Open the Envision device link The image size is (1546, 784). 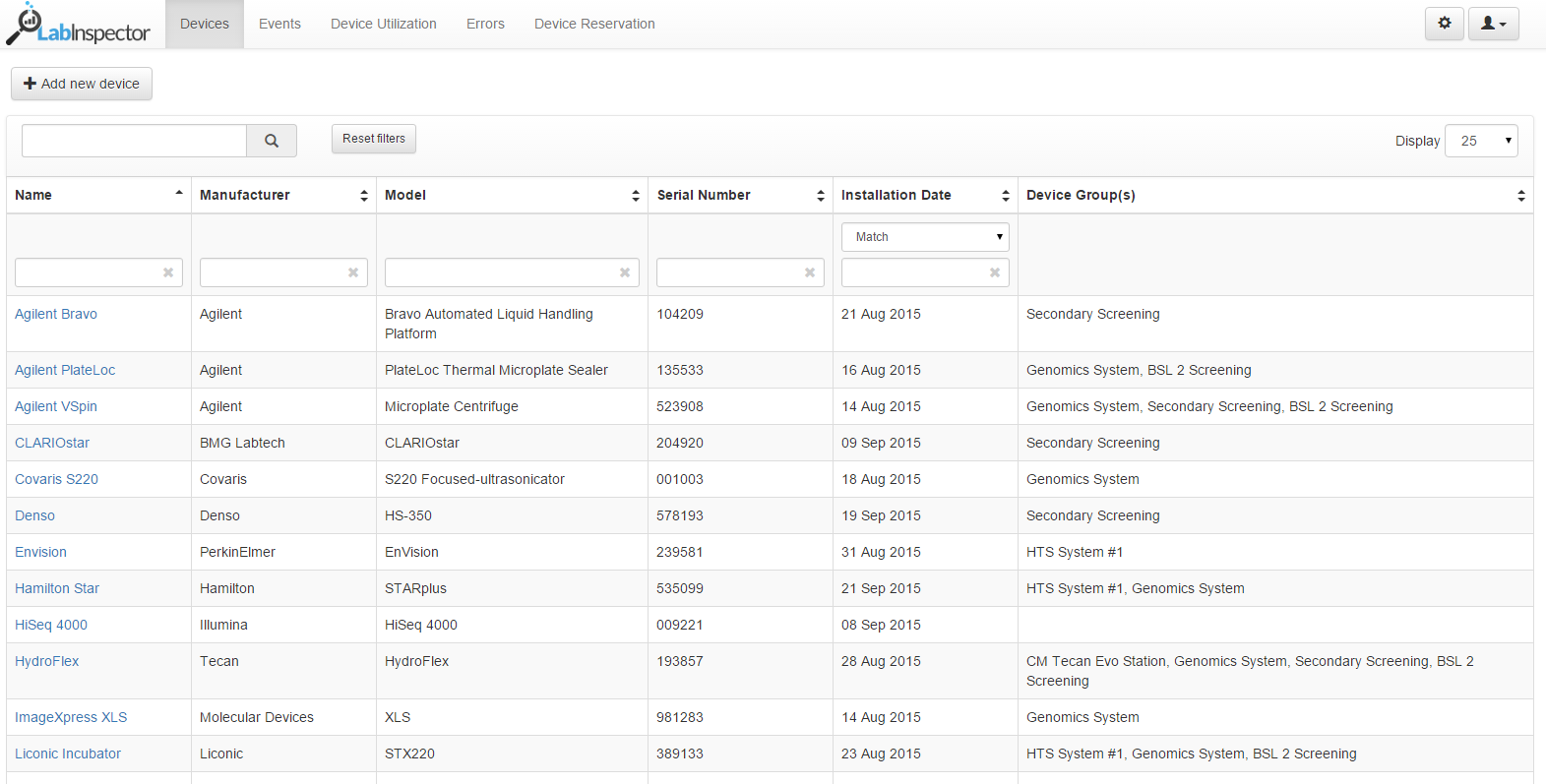coord(40,552)
